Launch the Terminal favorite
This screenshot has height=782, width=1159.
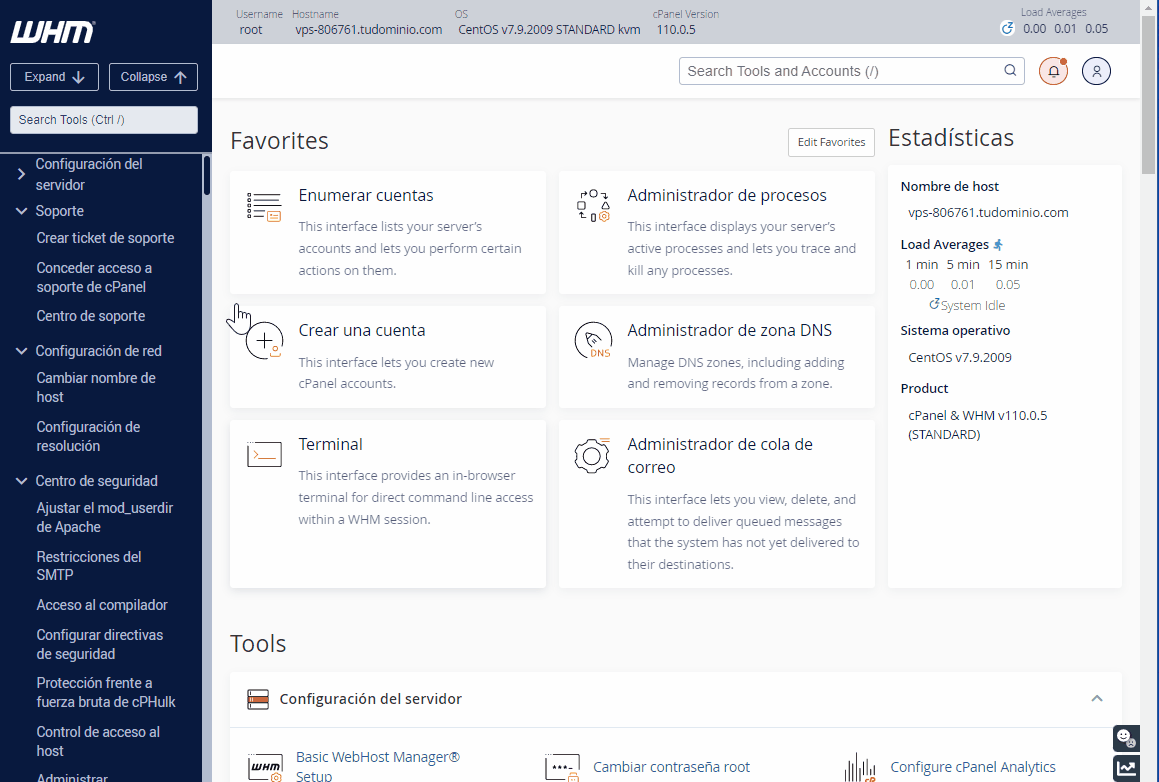pos(330,444)
